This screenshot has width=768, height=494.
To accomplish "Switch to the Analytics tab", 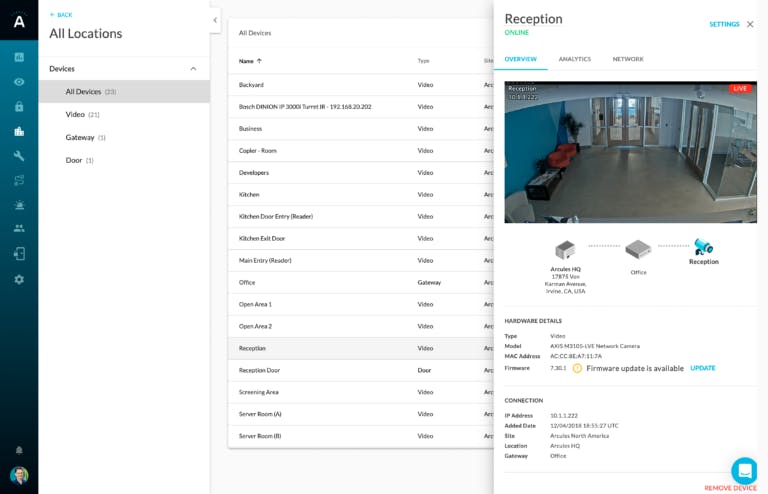I will tap(575, 59).
